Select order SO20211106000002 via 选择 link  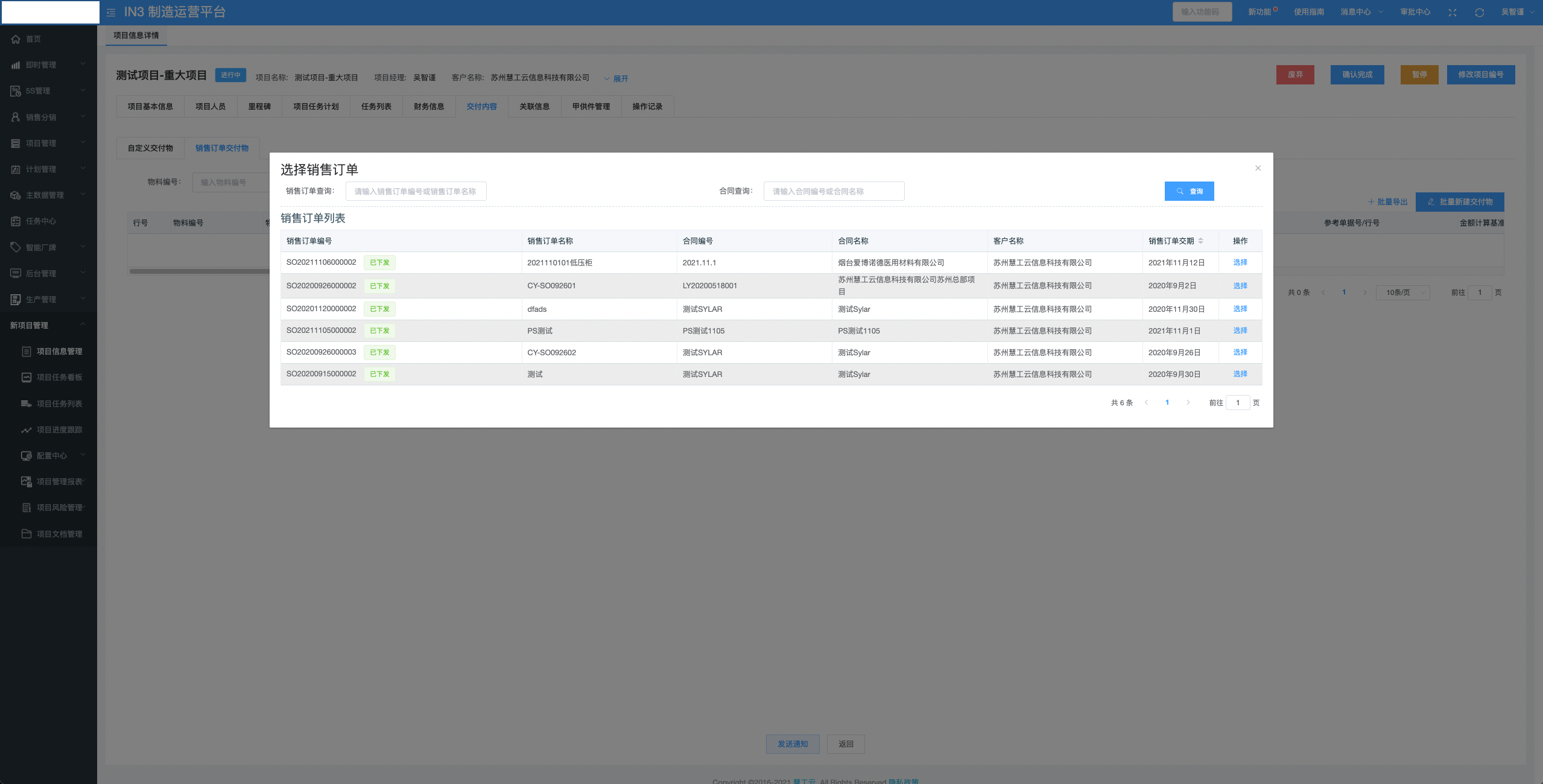[1240, 262]
